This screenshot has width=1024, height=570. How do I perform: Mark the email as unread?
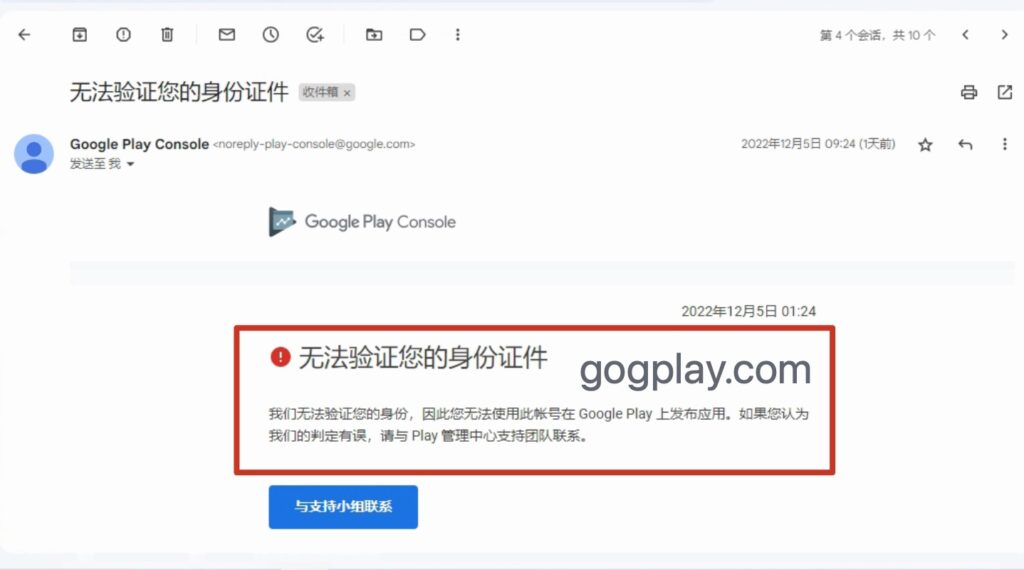(x=227, y=35)
